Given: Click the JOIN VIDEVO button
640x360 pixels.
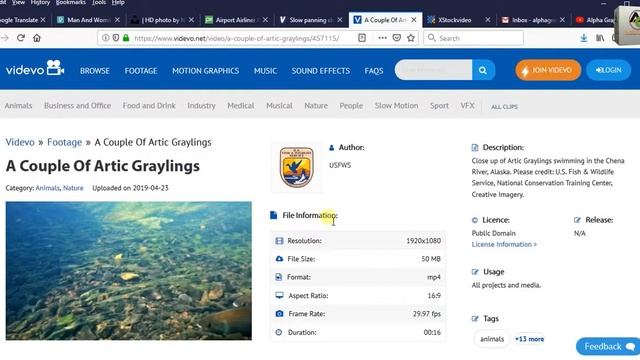Looking at the screenshot, I should [x=548, y=70].
